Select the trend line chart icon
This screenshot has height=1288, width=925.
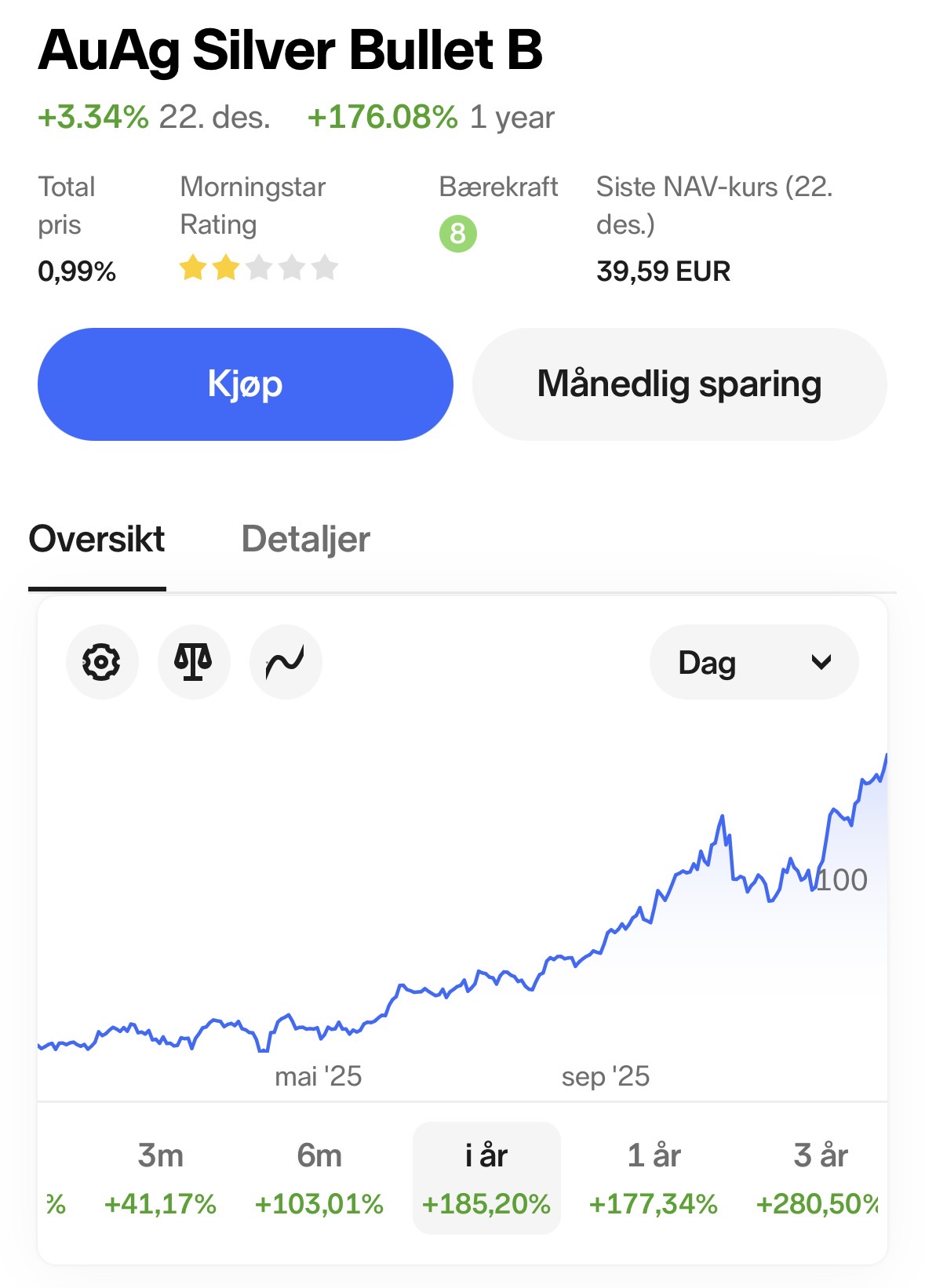[x=286, y=662]
